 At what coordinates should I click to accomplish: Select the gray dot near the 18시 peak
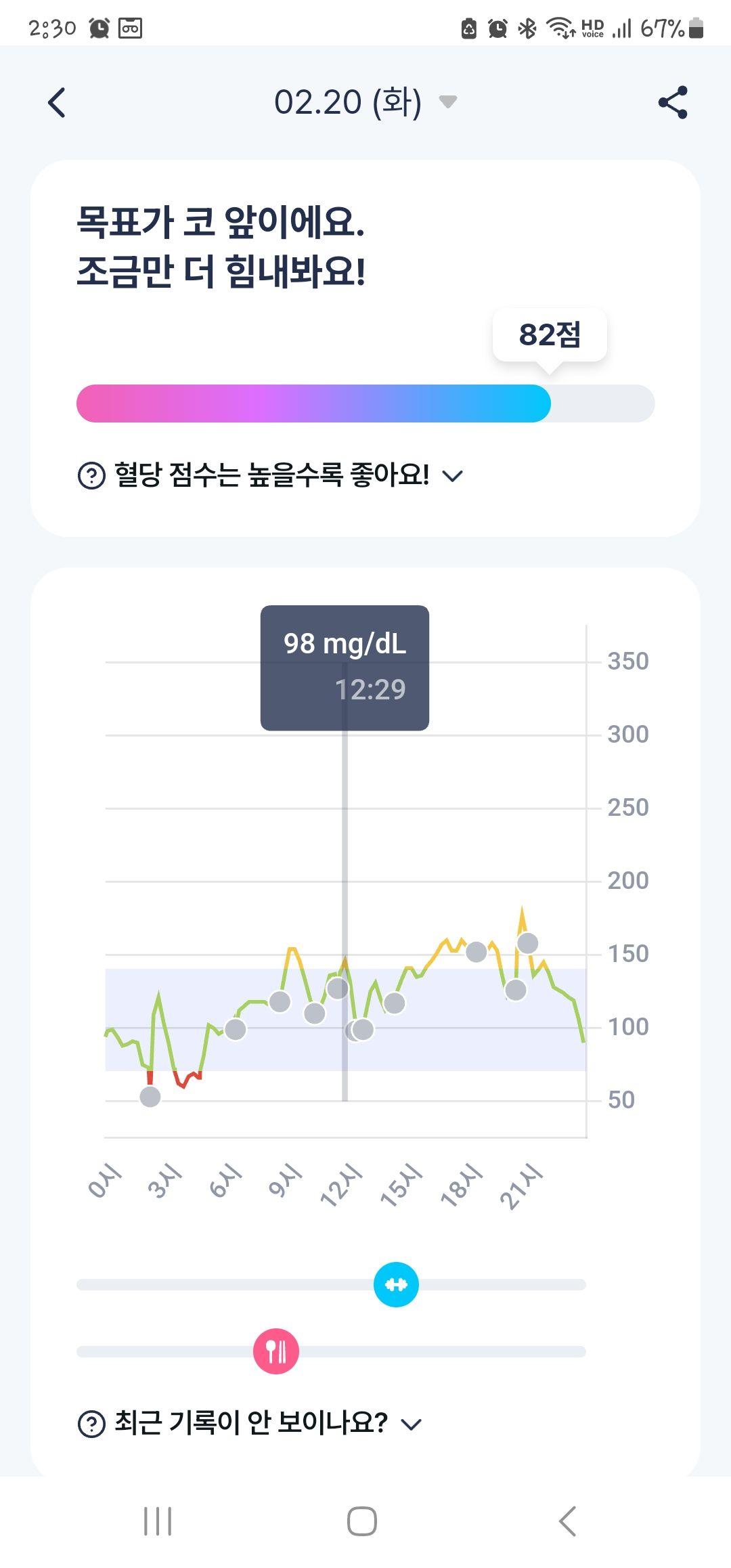click(x=477, y=952)
